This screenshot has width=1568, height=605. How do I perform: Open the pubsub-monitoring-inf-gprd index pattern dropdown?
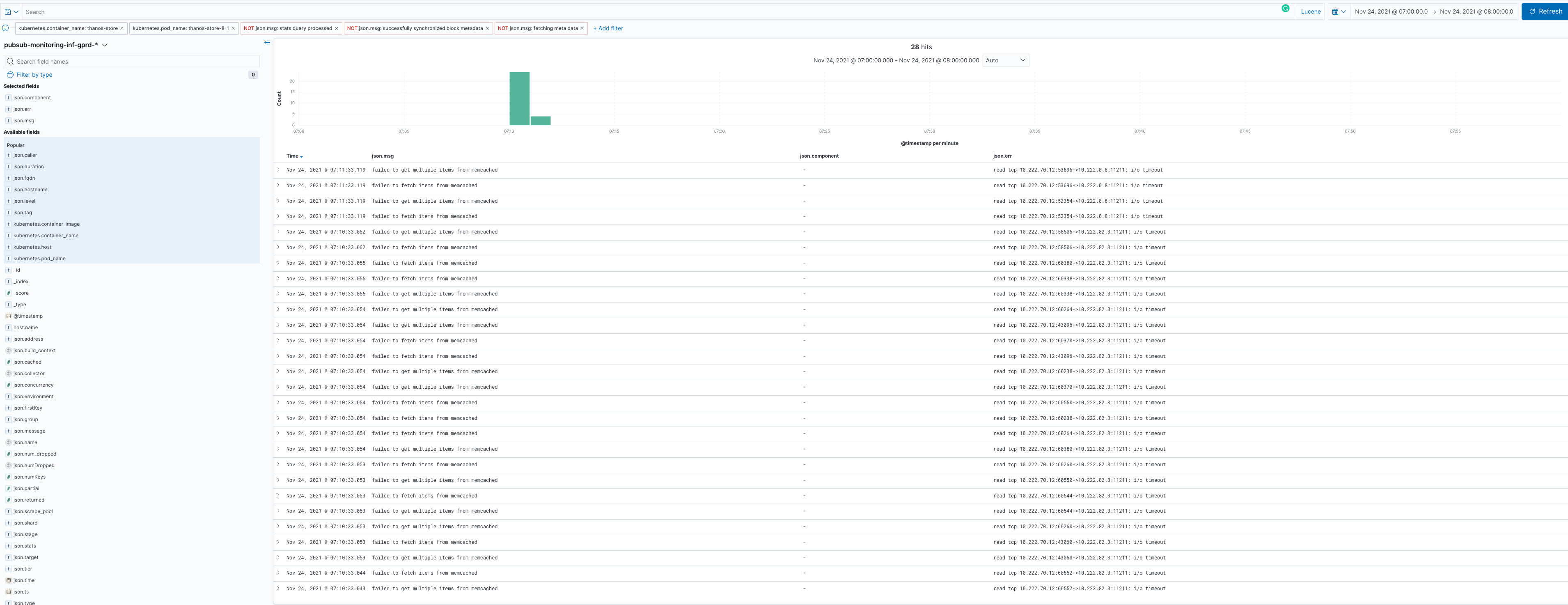pyautogui.click(x=55, y=45)
